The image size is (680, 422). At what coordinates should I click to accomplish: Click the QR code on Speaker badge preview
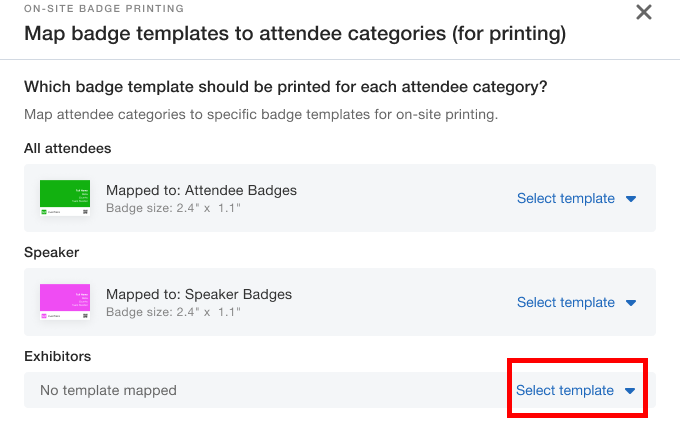tap(85, 315)
